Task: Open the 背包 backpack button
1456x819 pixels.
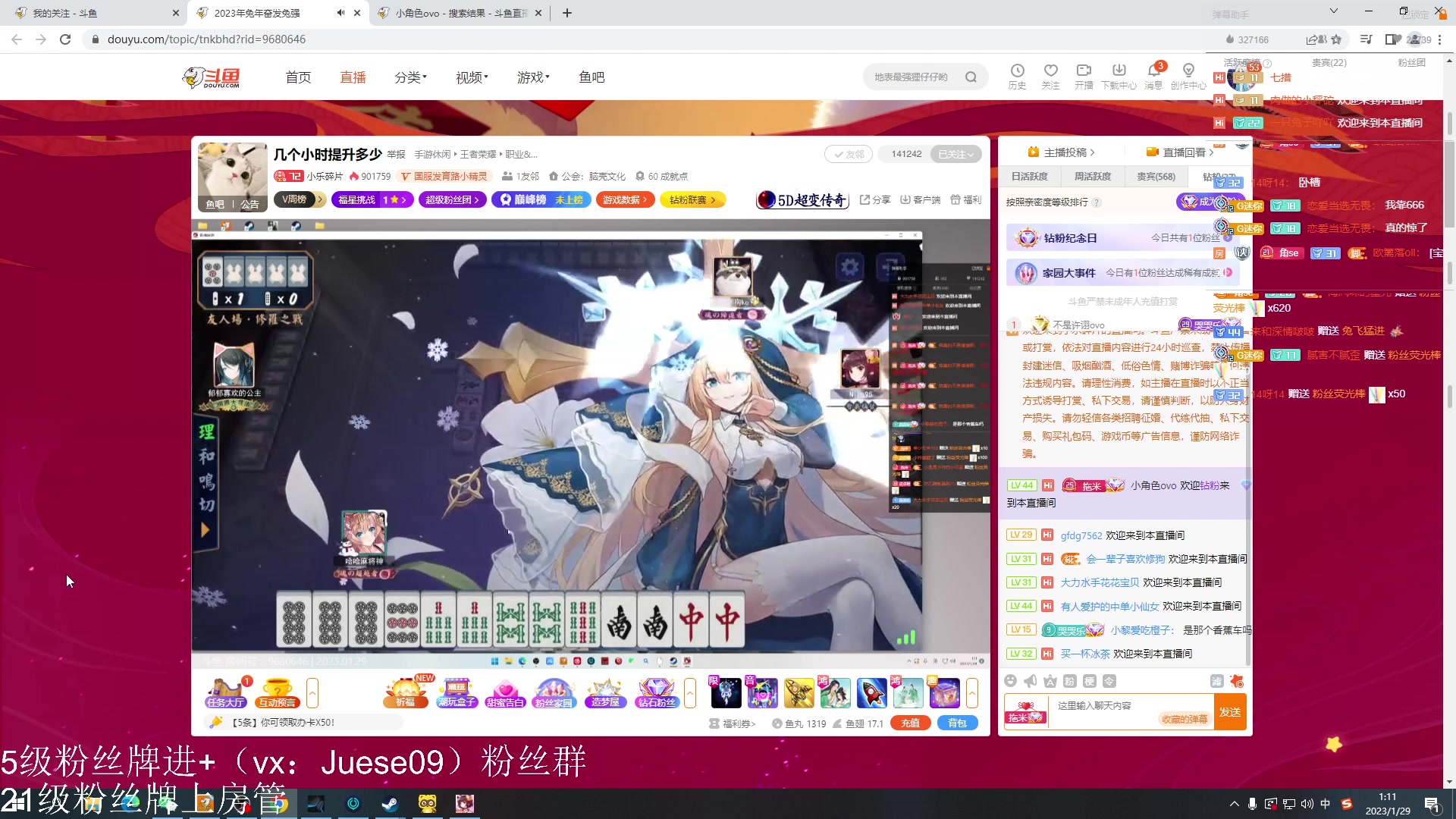Action: 958,723
